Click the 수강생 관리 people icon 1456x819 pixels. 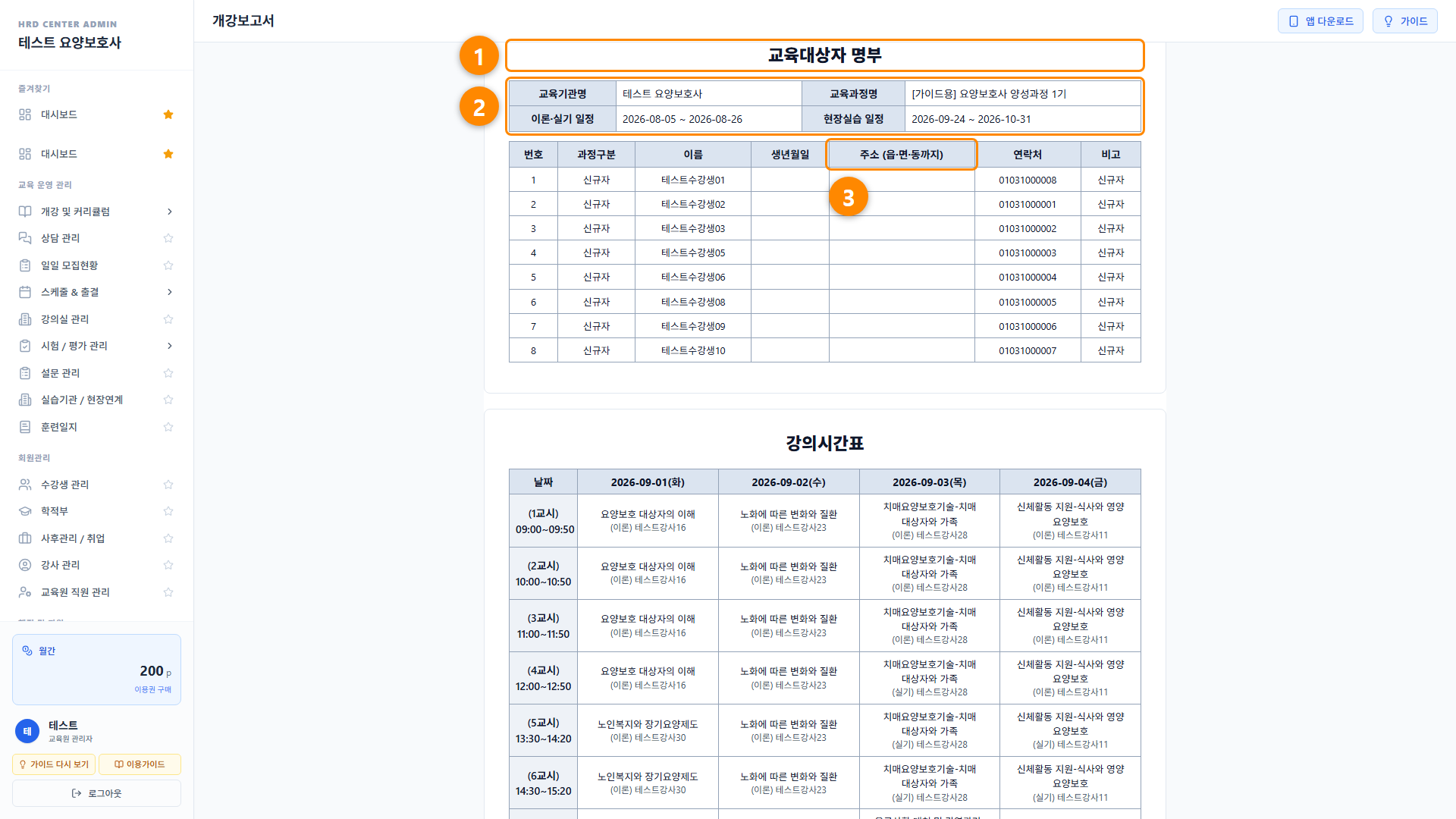[25, 485]
